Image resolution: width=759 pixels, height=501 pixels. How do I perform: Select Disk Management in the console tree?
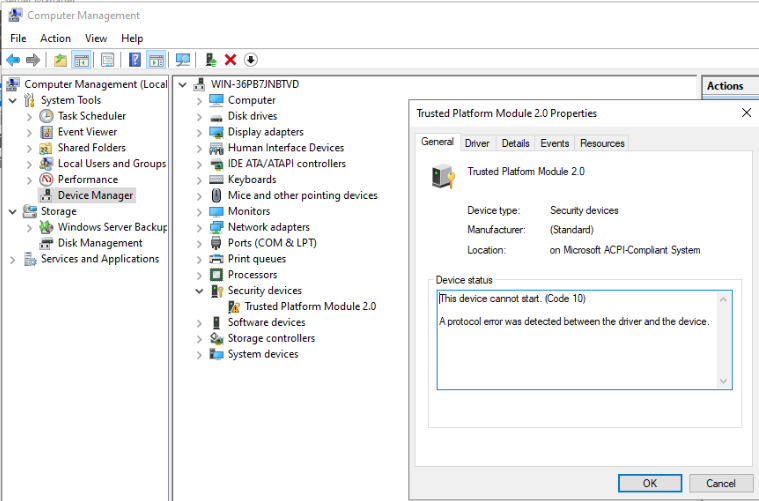(100, 243)
